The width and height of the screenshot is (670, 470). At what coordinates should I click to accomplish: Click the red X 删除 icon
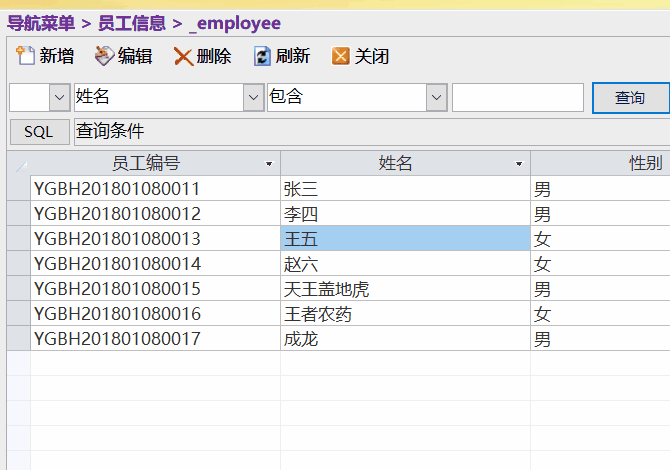pos(183,56)
